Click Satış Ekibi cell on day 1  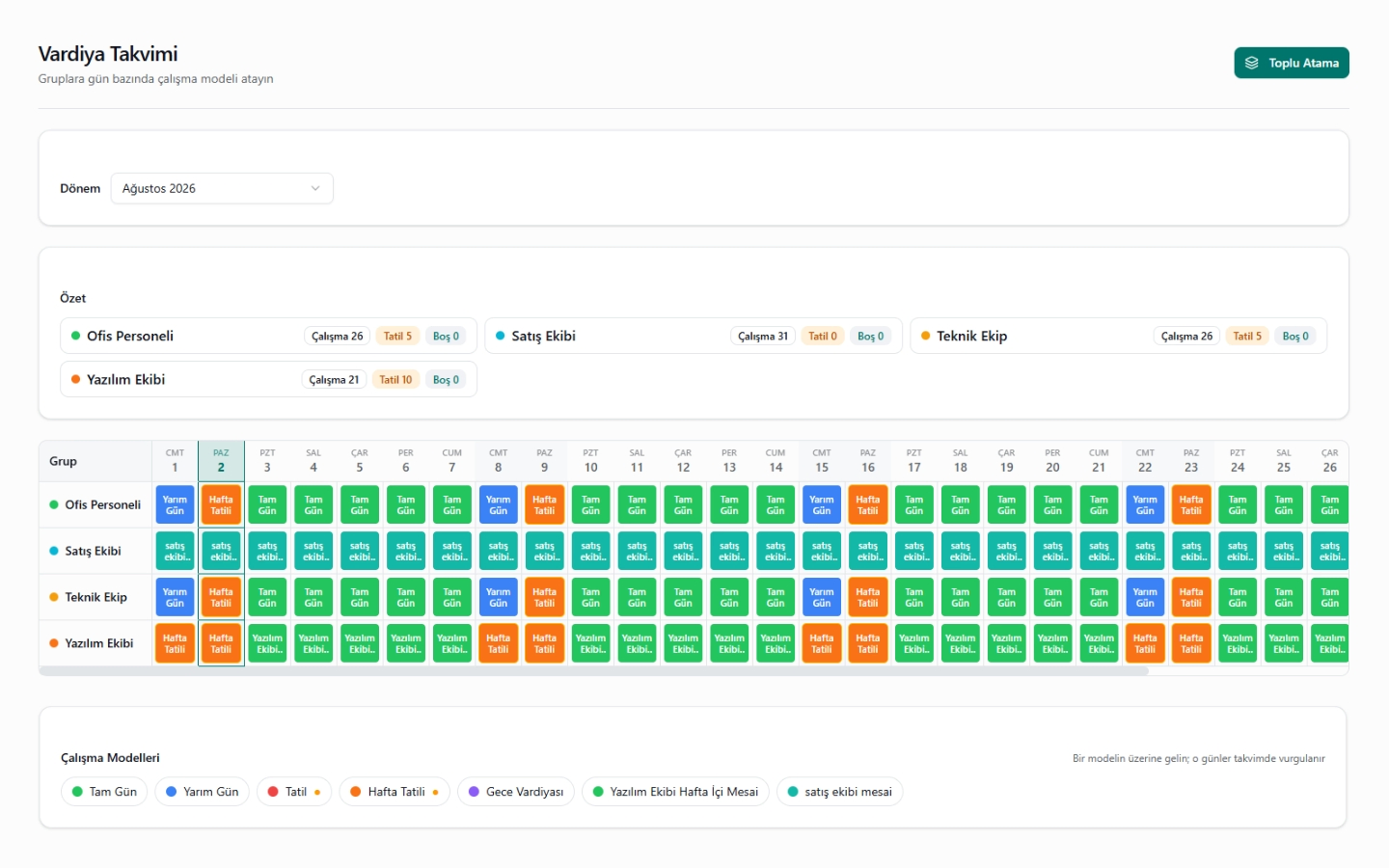(x=175, y=551)
